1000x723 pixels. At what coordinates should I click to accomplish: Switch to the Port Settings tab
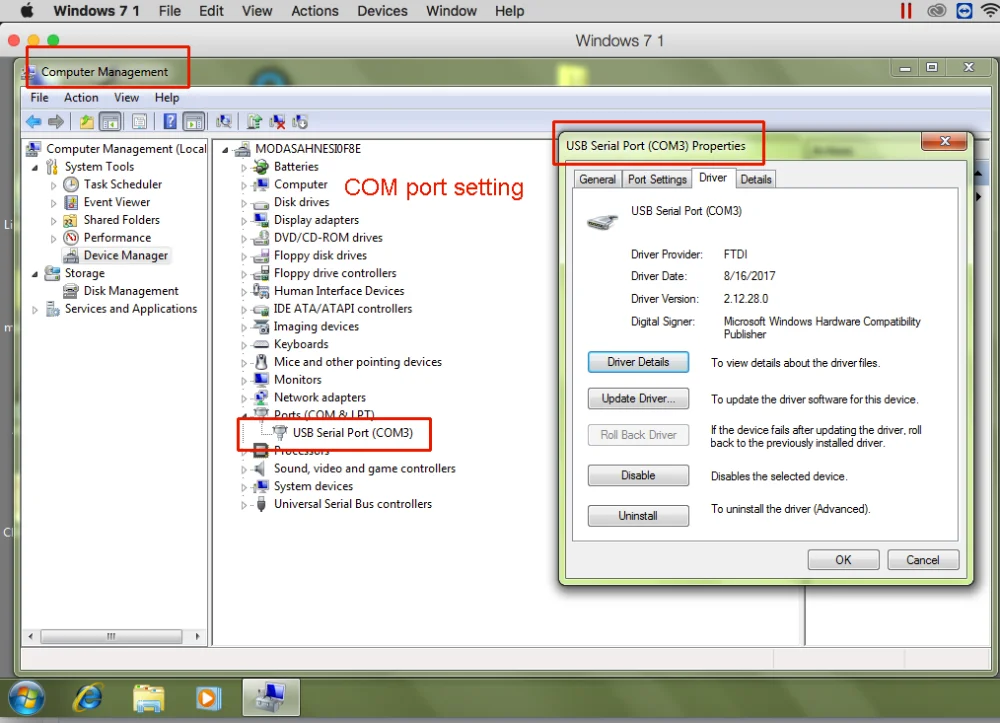pos(657,179)
